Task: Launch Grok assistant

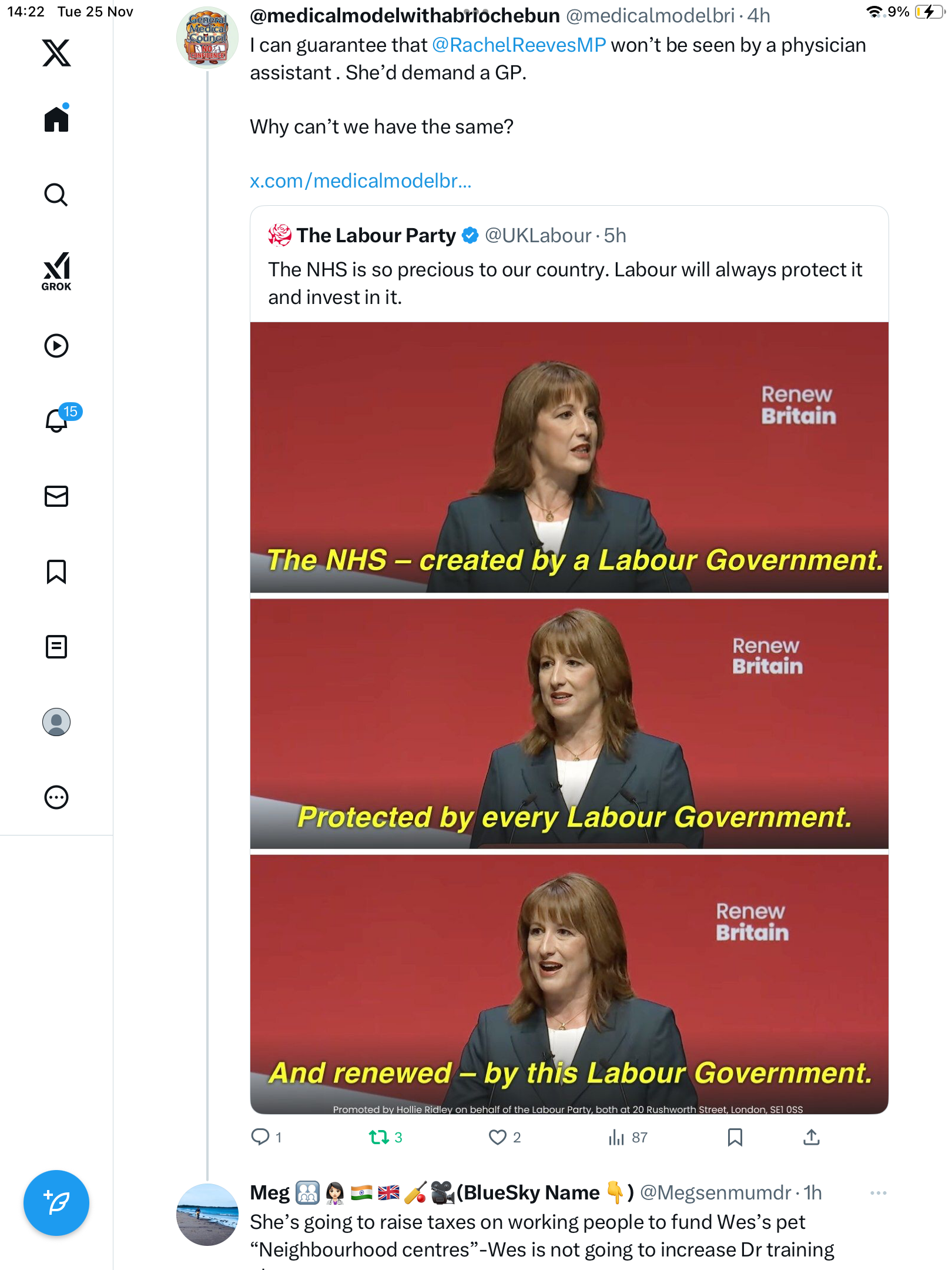Action: (56, 272)
